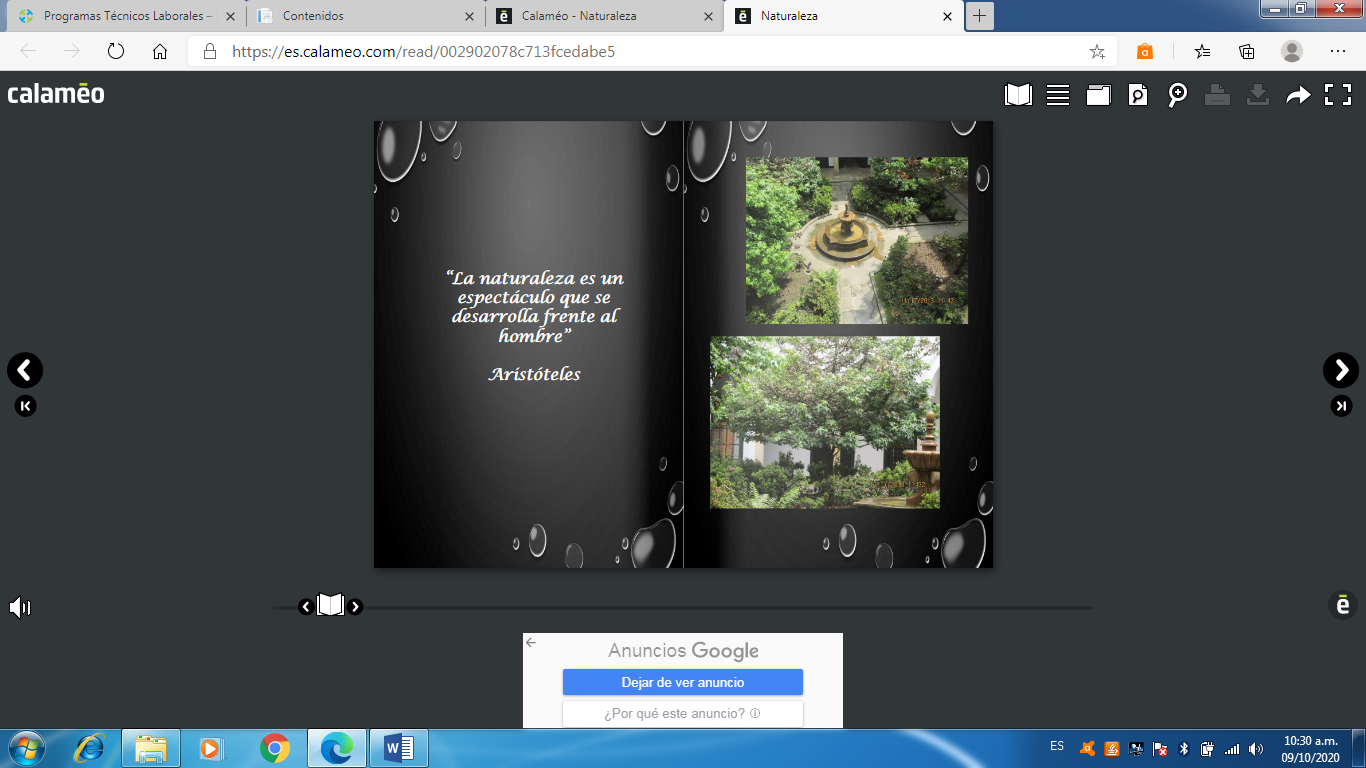This screenshot has height=768, width=1366.
Task: Open the table of contents list icon
Action: click(x=1058, y=95)
